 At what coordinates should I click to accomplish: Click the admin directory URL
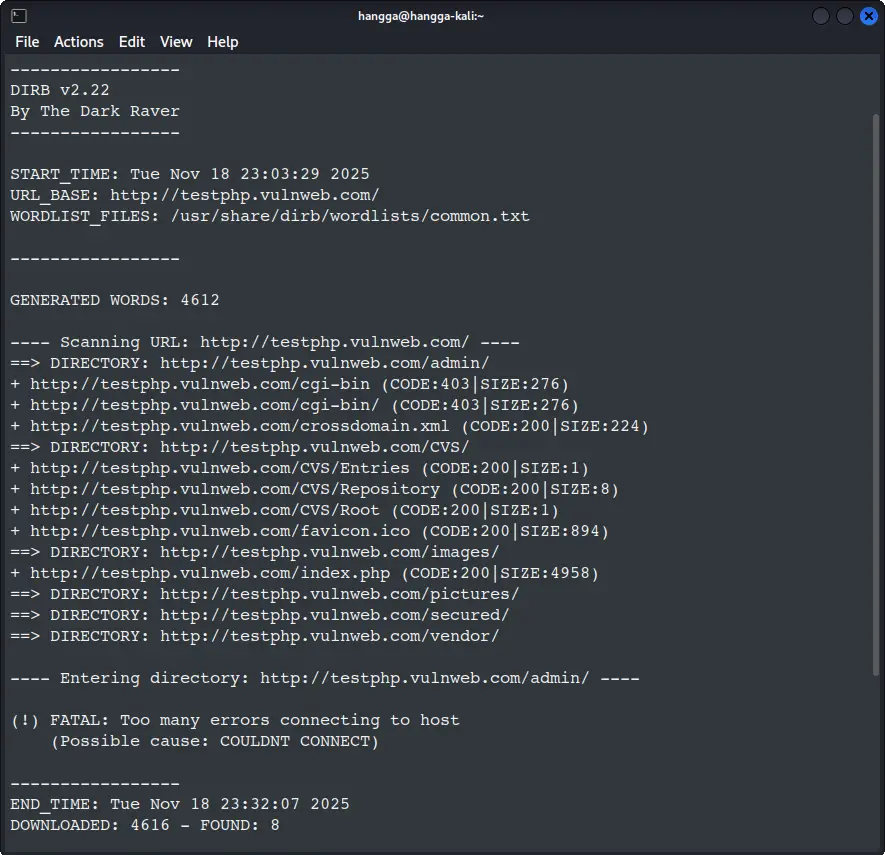pos(327,363)
